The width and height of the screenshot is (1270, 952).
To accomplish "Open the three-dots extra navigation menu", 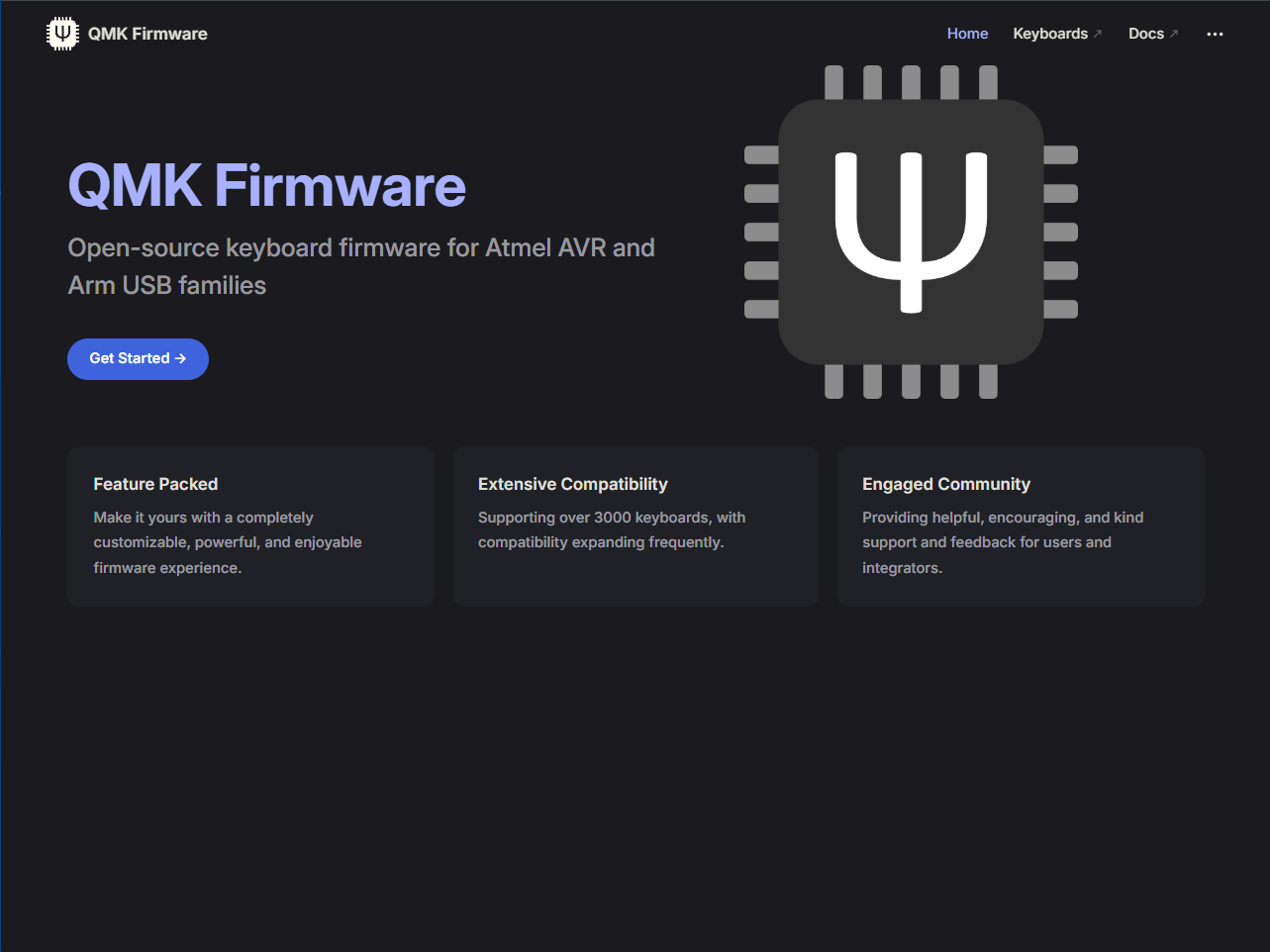I will click(x=1215, y=34).
